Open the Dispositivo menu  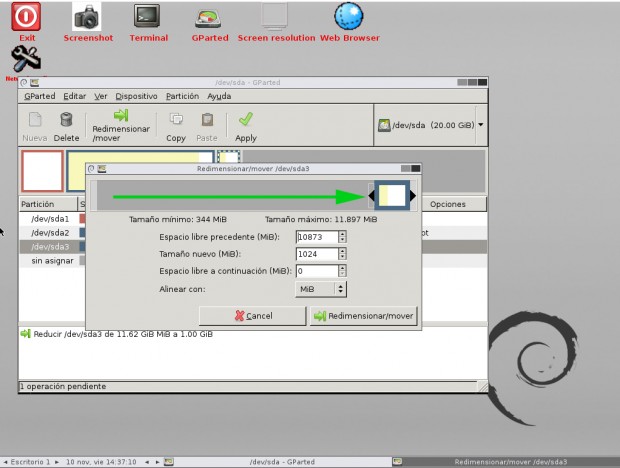click(136, 96)
